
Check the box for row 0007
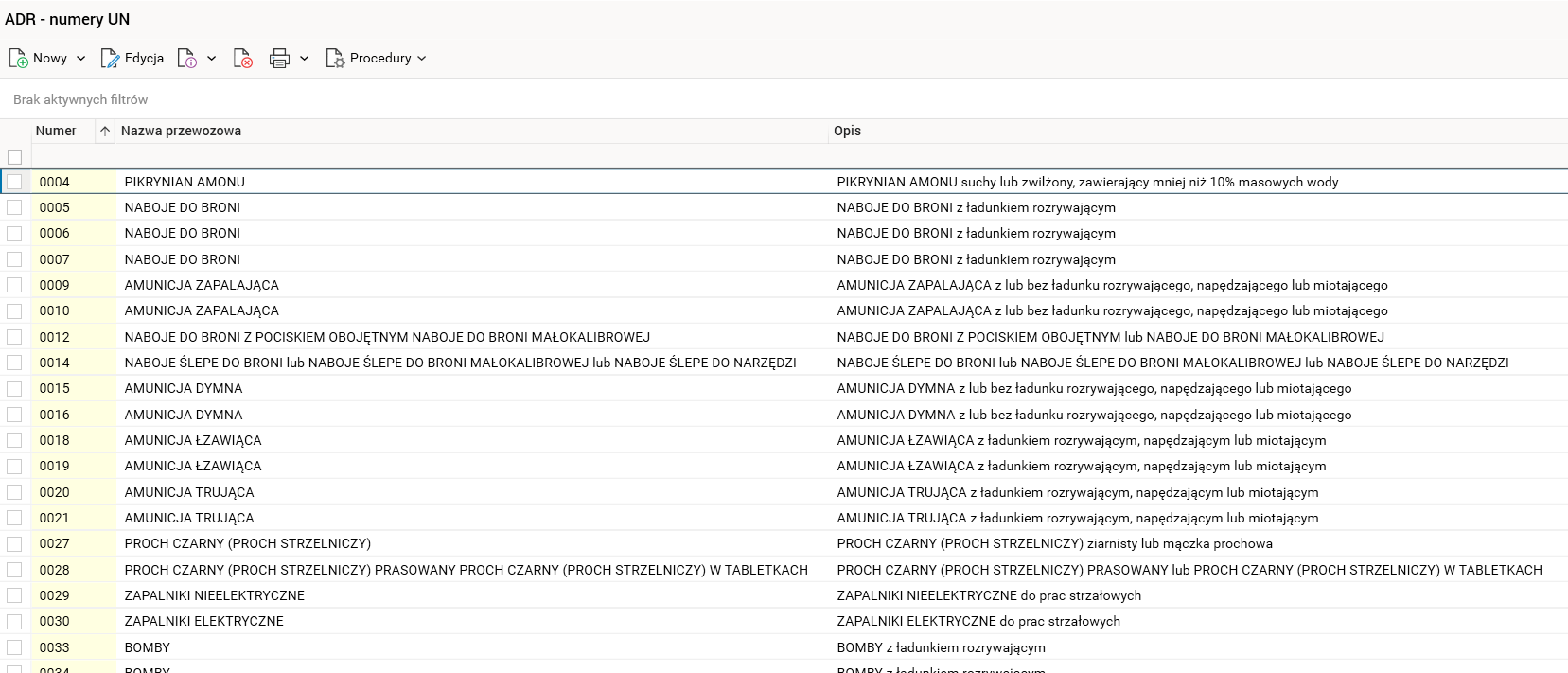(x=14, y=259)
